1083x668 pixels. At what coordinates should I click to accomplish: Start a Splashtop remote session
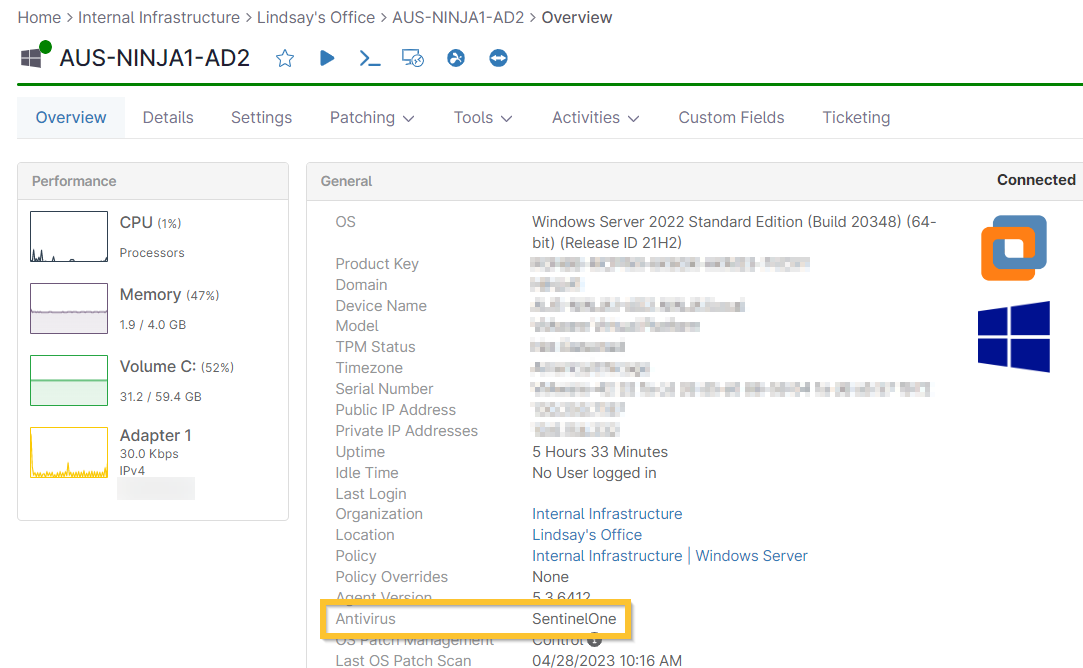pyautogui.click(x=455, y=58)
